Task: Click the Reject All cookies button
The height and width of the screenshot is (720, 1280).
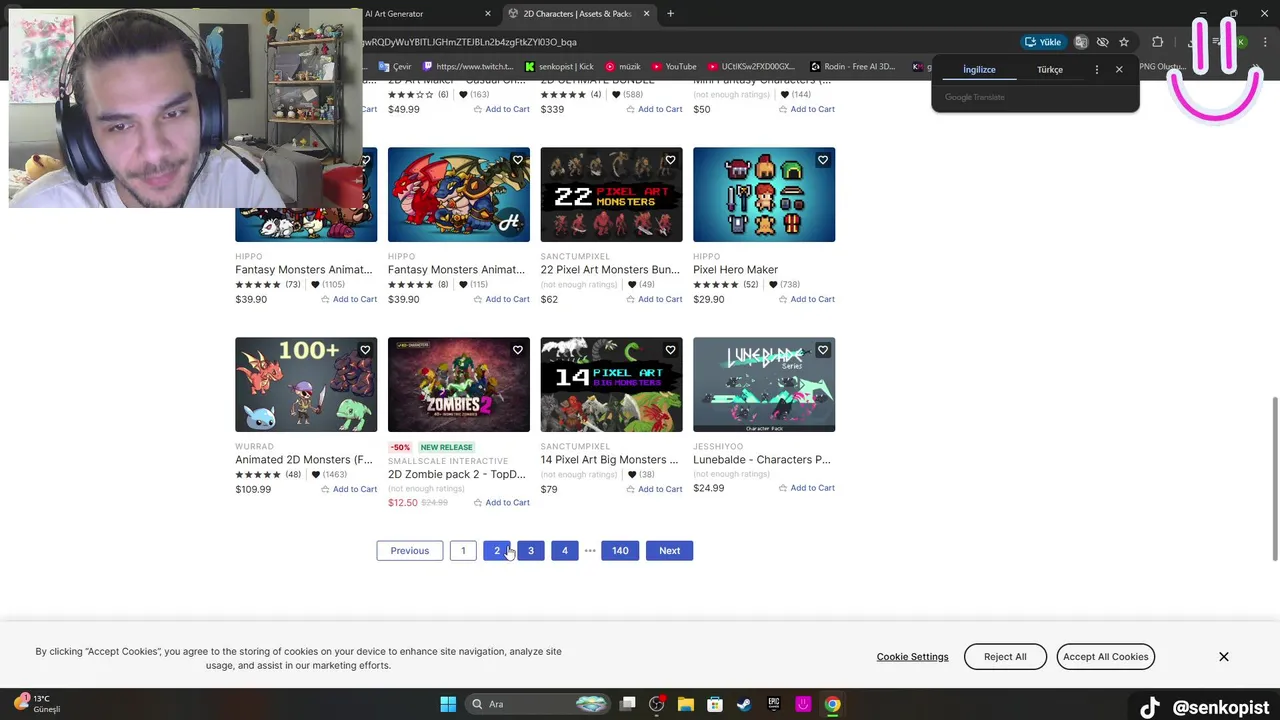Action: (1005, 657)
